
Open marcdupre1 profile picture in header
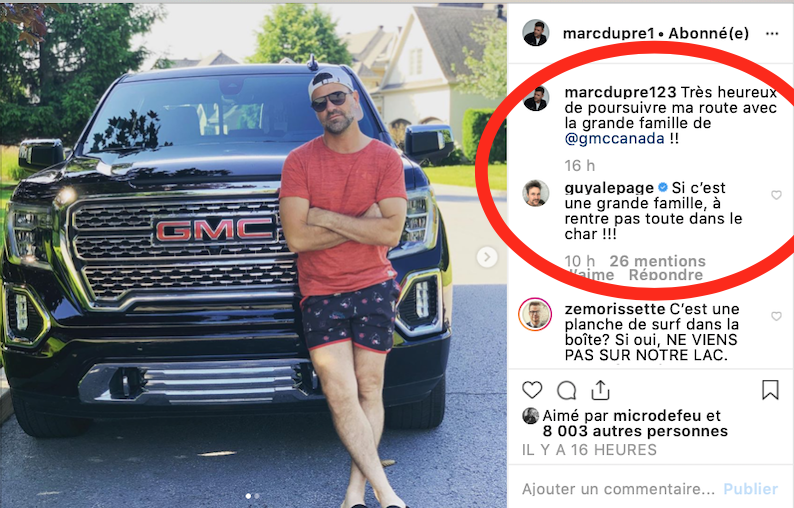tap(535, 33)
